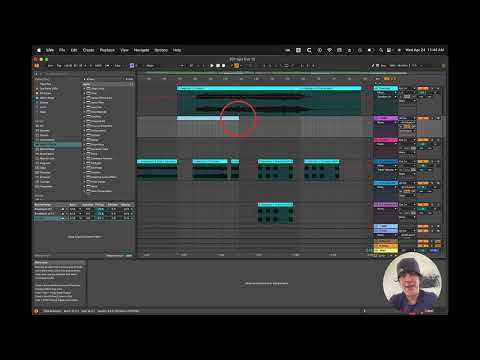Select clip on purple track lane

coord(275,212)
